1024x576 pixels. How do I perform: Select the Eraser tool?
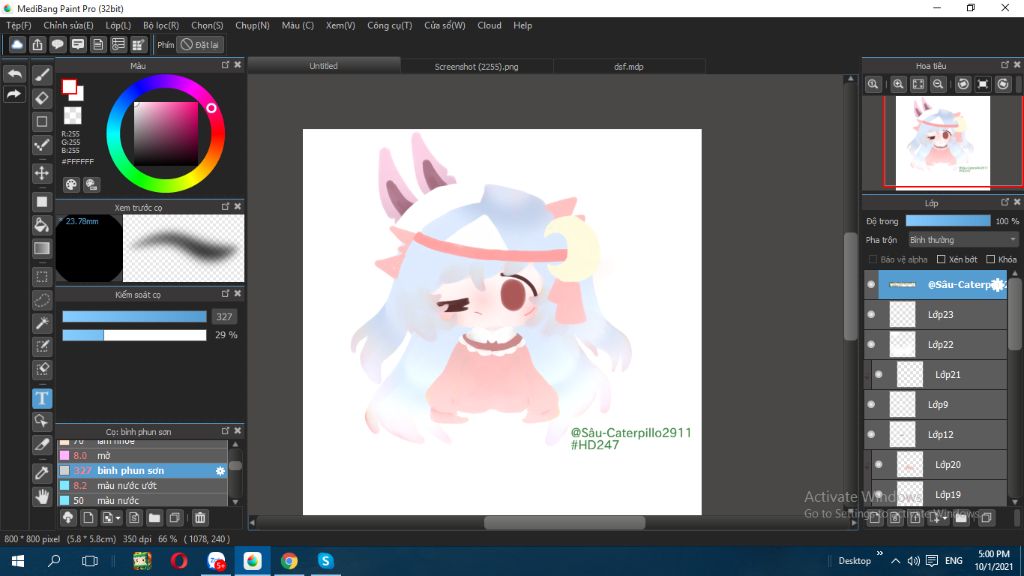pos(42,98)
